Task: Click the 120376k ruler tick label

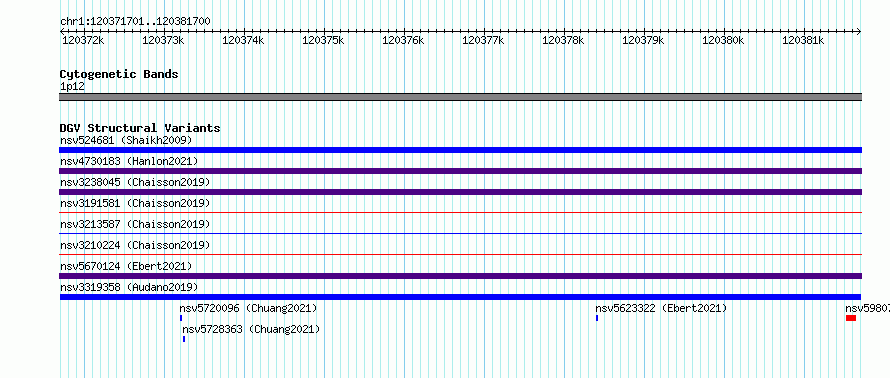Action: (404, 40)
